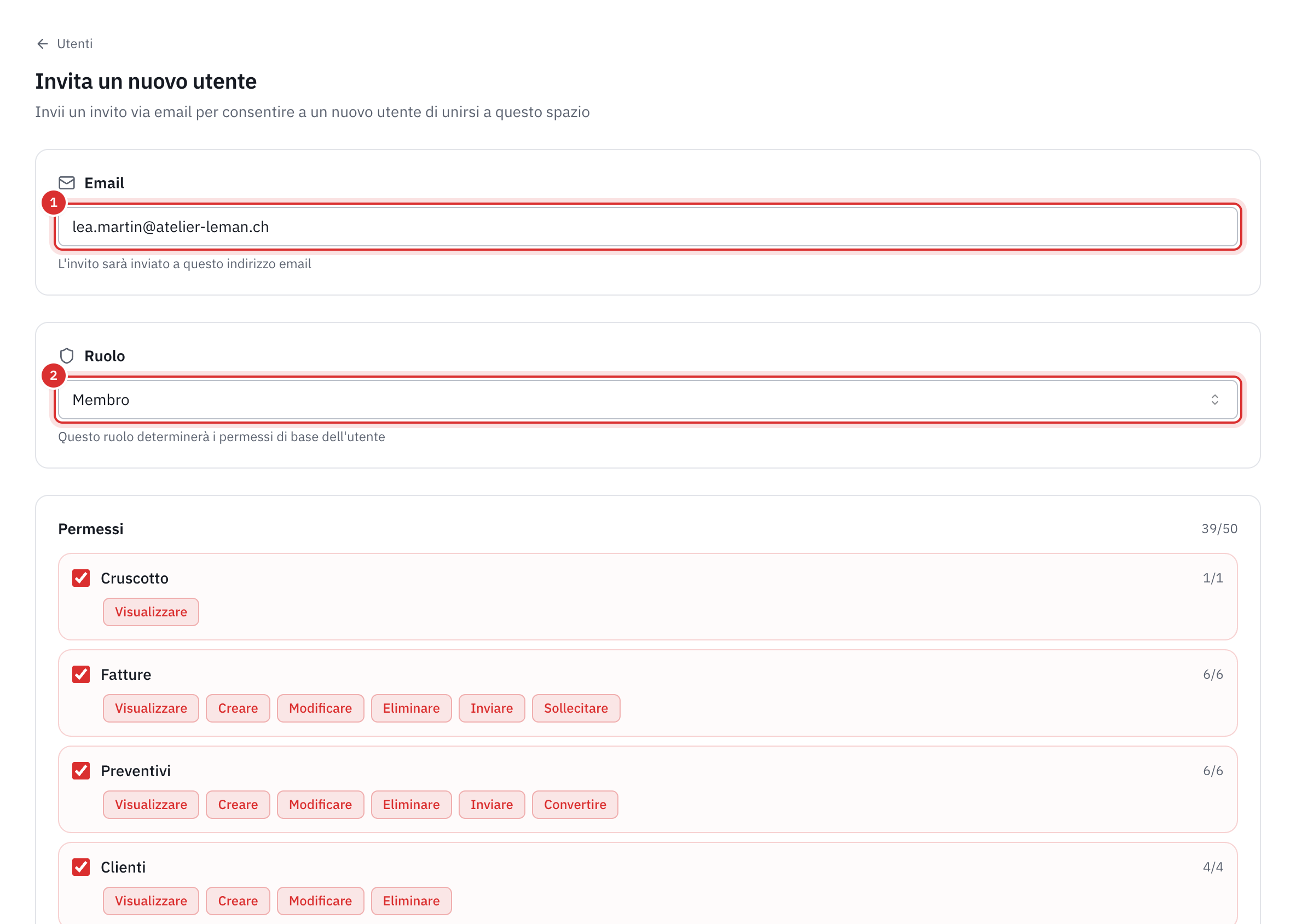Uncheck the Preventivi permission checkbox
The width and height of the screenshot is (1296, 924).
(x=81, y=770)
